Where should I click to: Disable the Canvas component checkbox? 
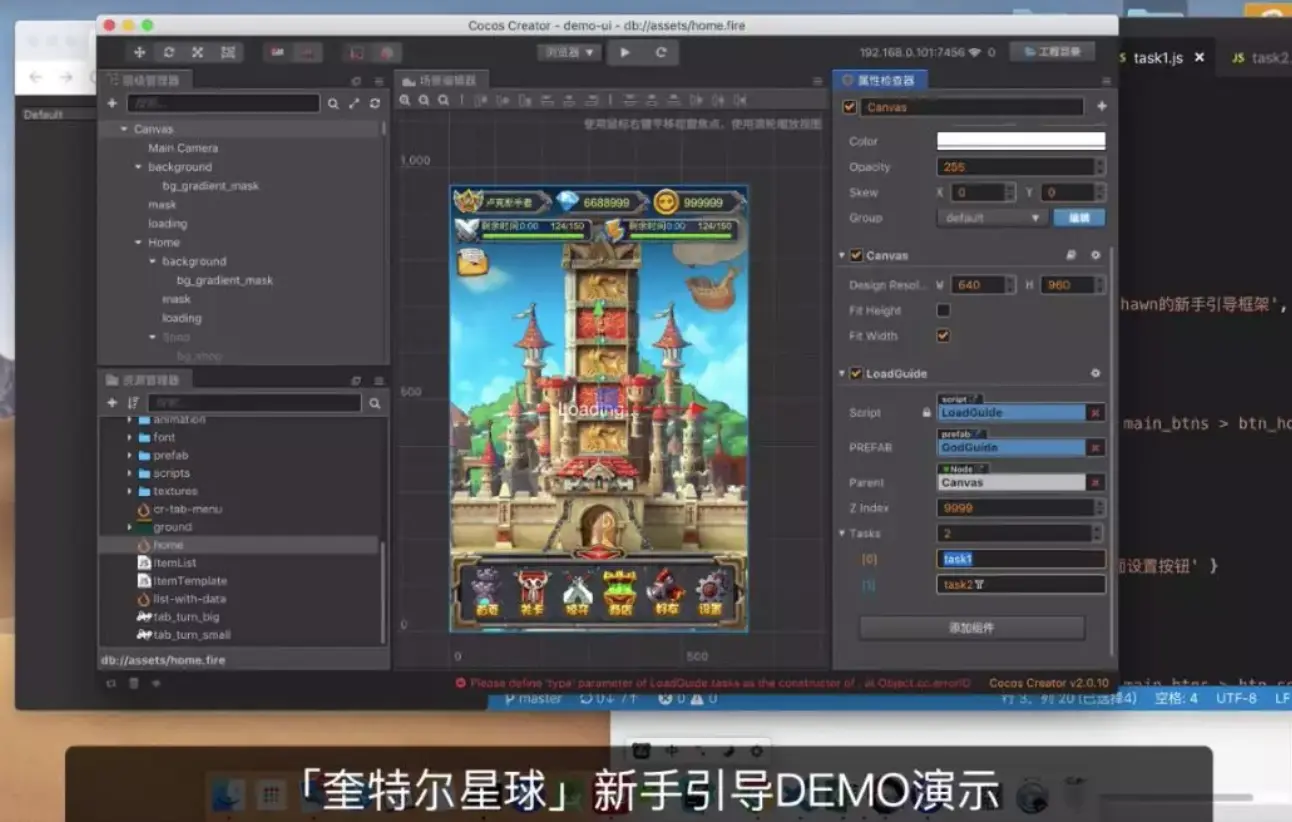point(856,256)
